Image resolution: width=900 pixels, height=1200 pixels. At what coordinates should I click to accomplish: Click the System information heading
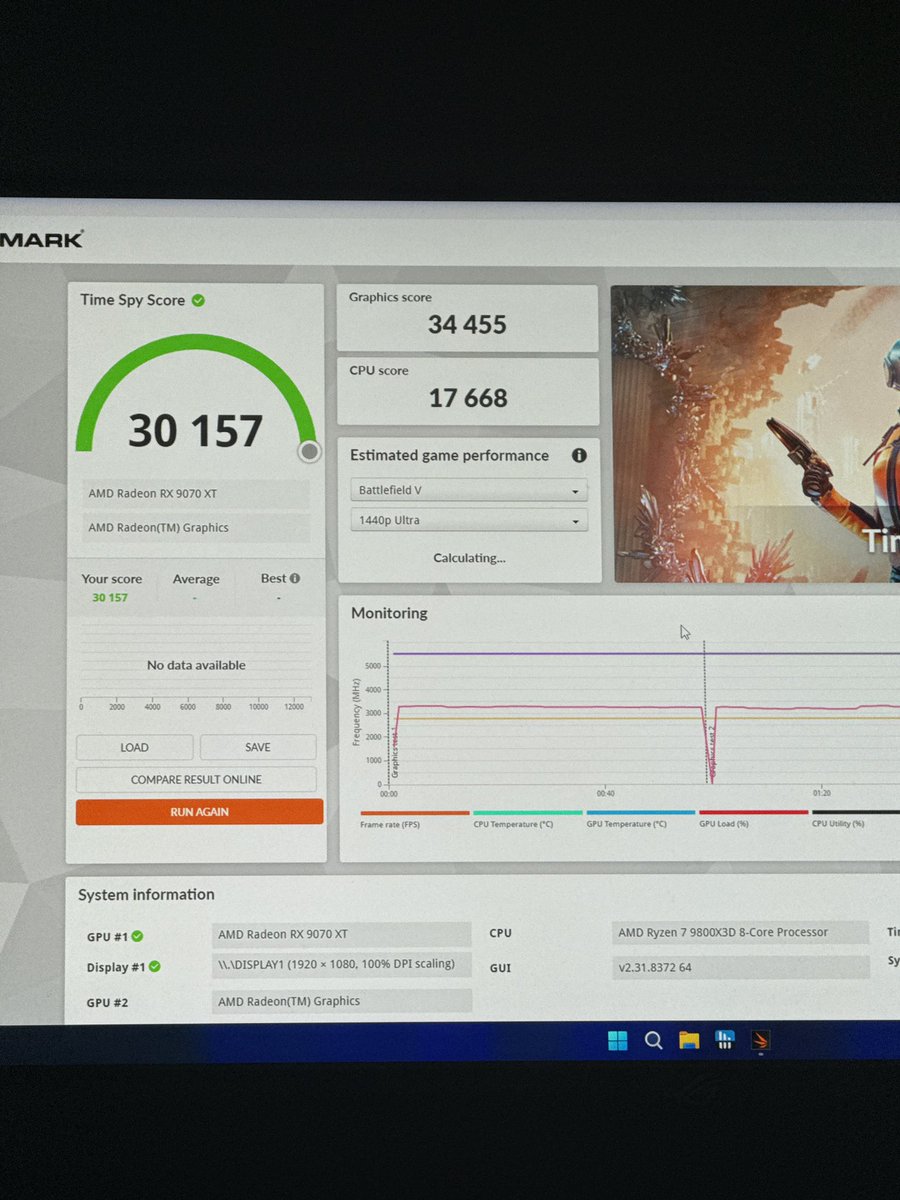point(146,895)
